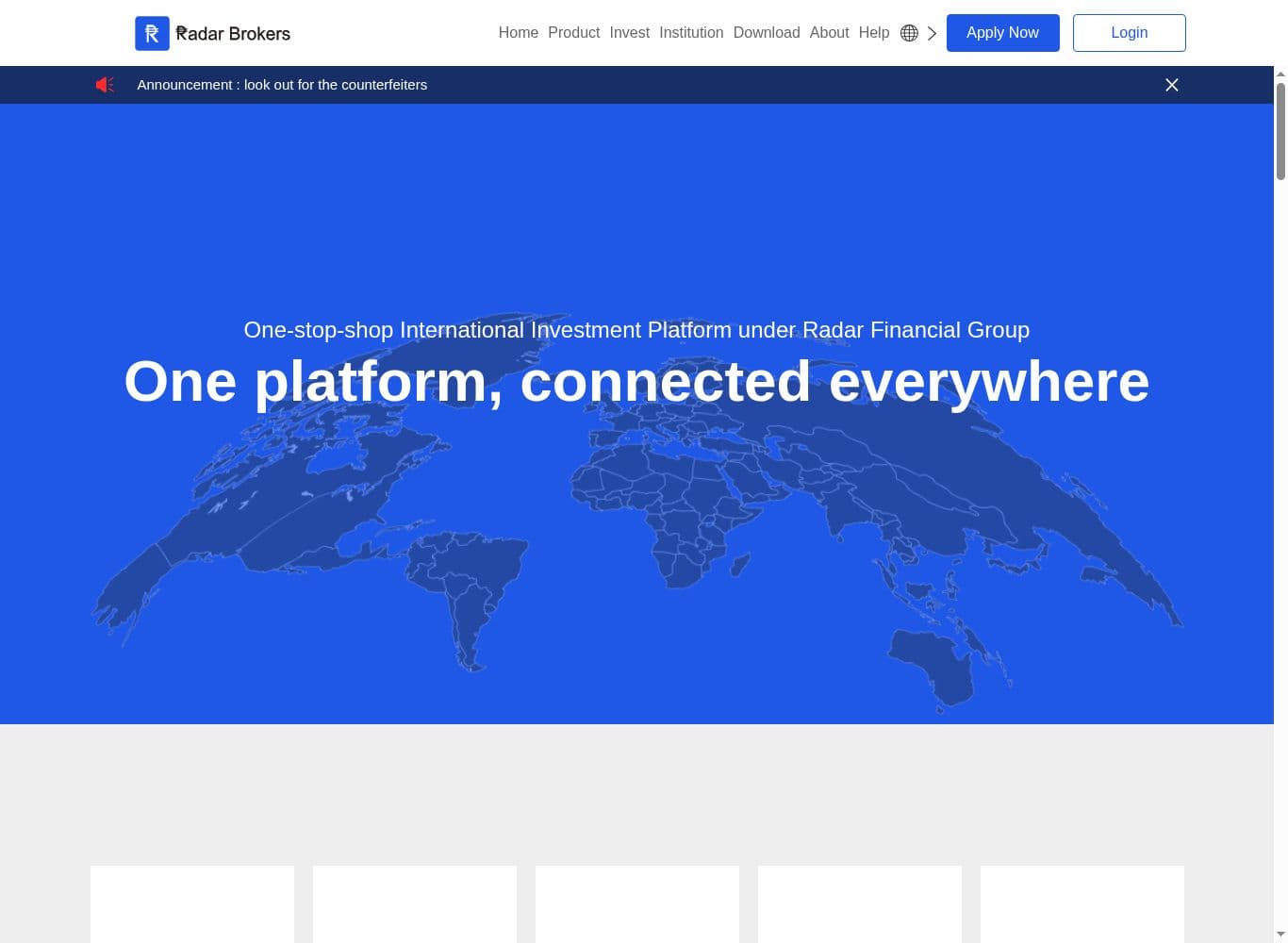The image size is (1288, 943).
Task: Click the scrollbar down arrow
Action: pyautogui.click(x=1280, y=935)
